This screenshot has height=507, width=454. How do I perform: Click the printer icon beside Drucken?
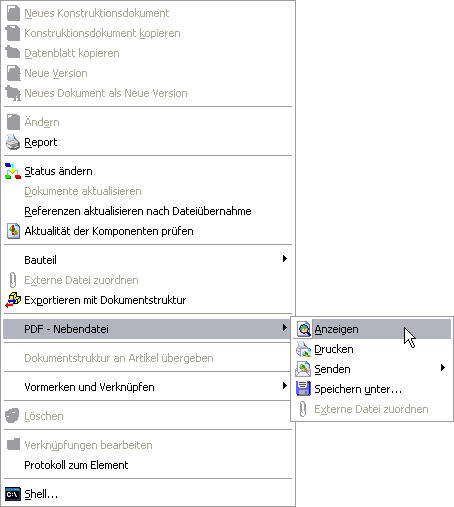coord(303,349)
